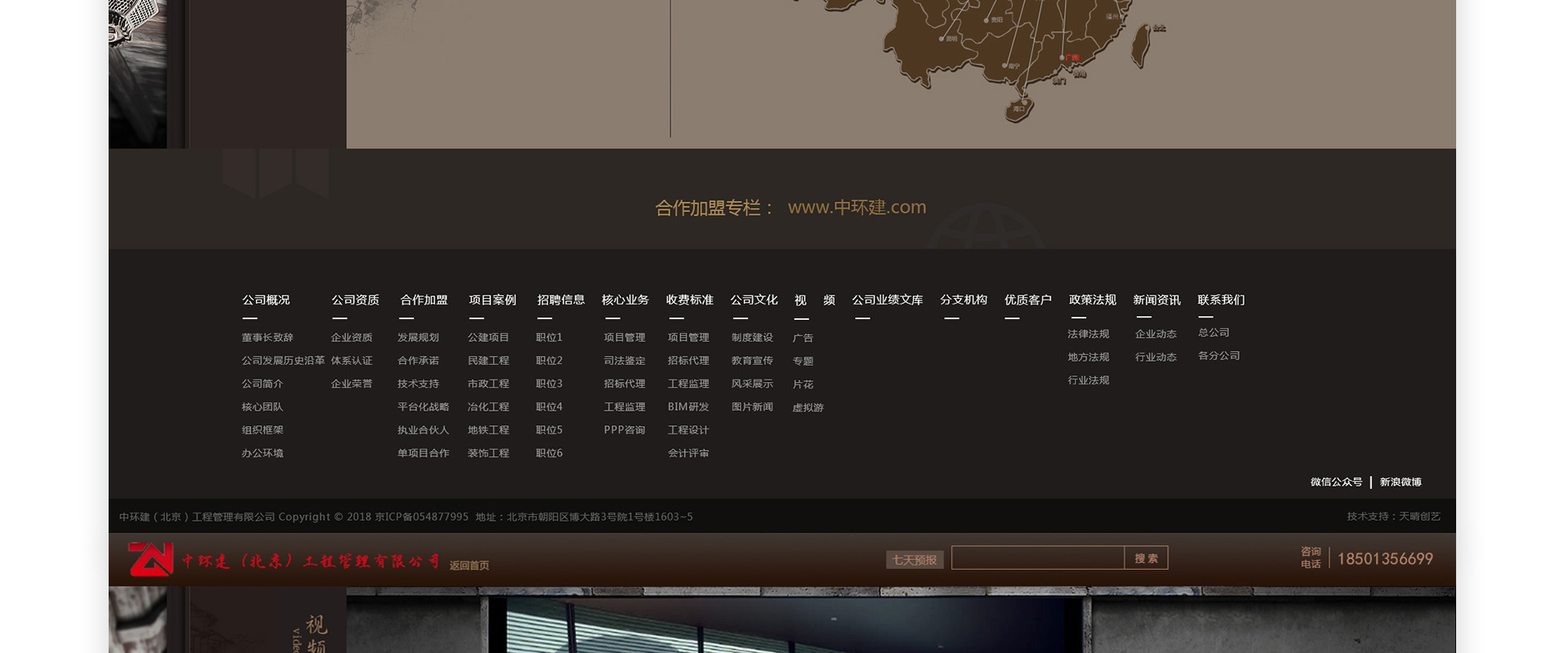The width and height of the screenshot is (1568, 653).
Task: Open the 微信公众号 link
Action: [x=1336, y=482]
